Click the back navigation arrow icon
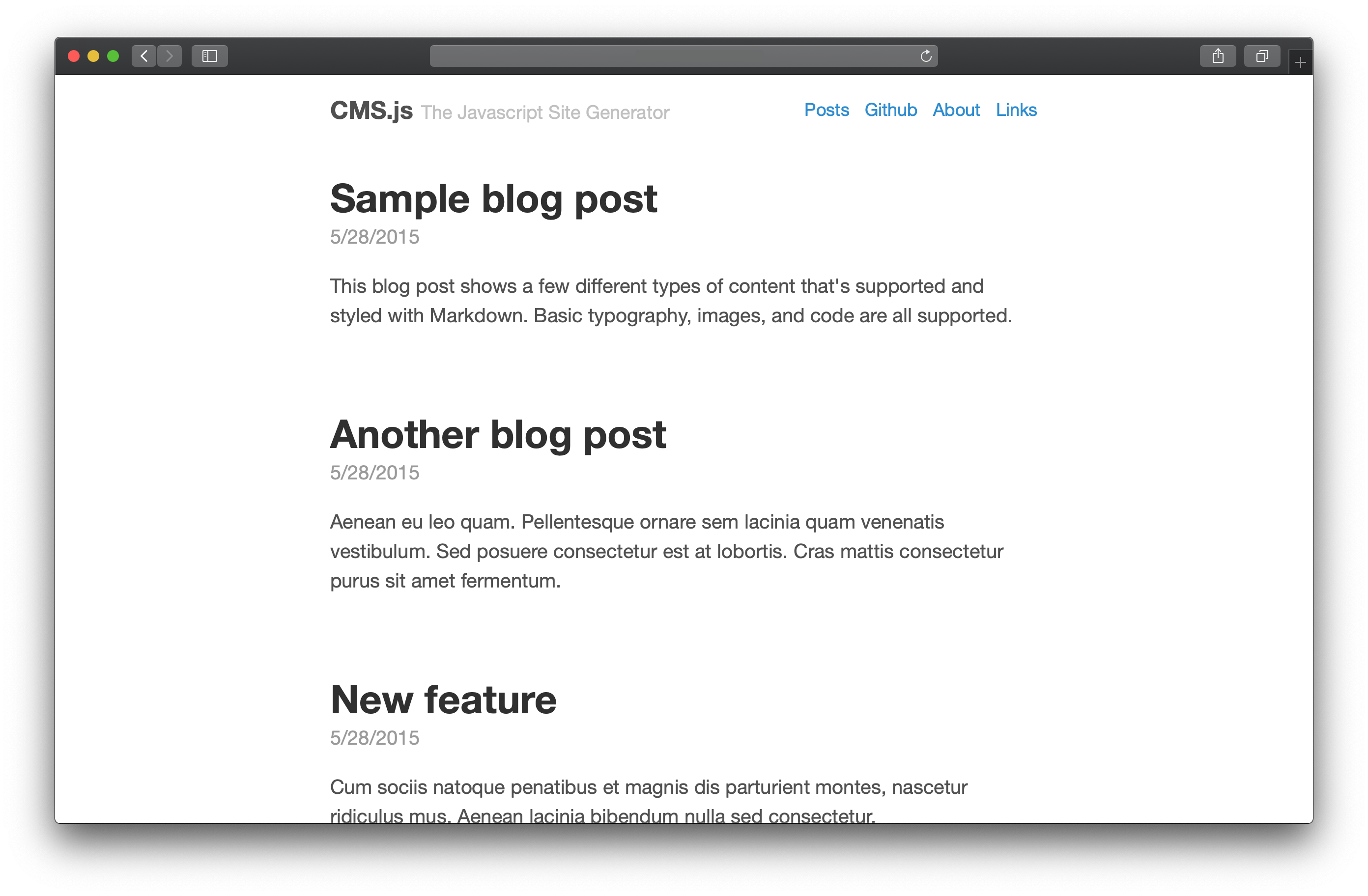This screenshot has height=896, width=1368. pos(145,55)
